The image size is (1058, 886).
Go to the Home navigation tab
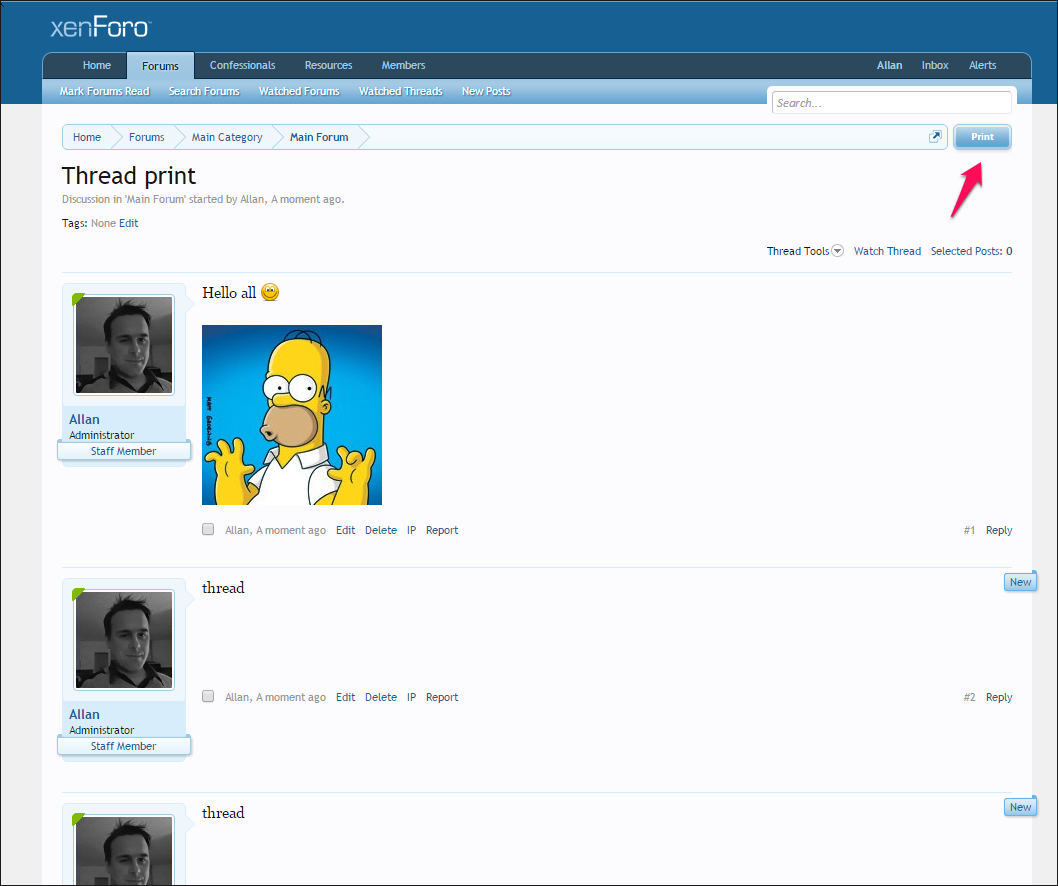96,65
